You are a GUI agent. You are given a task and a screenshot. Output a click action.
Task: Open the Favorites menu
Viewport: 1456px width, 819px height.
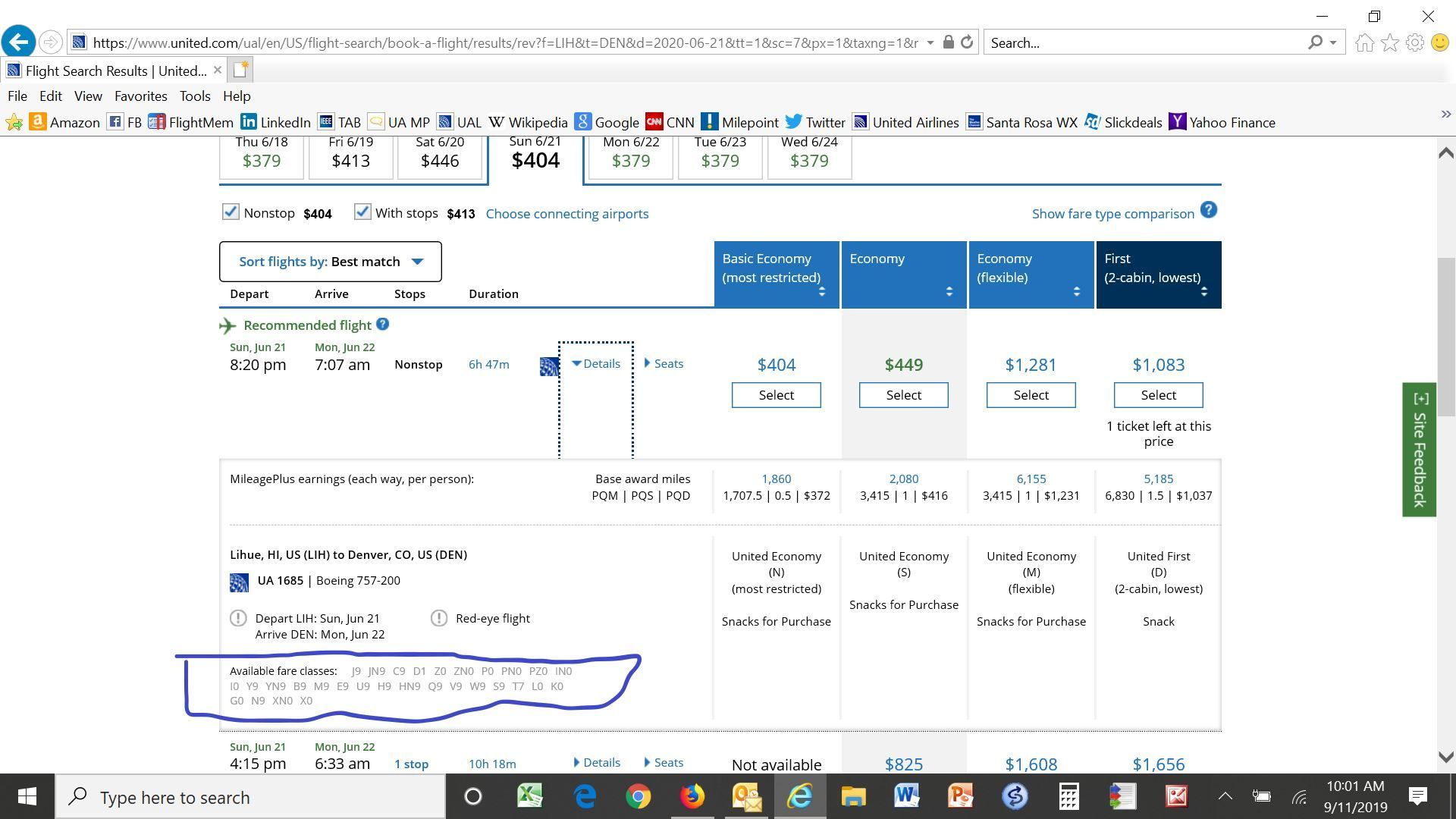(140, 96)
